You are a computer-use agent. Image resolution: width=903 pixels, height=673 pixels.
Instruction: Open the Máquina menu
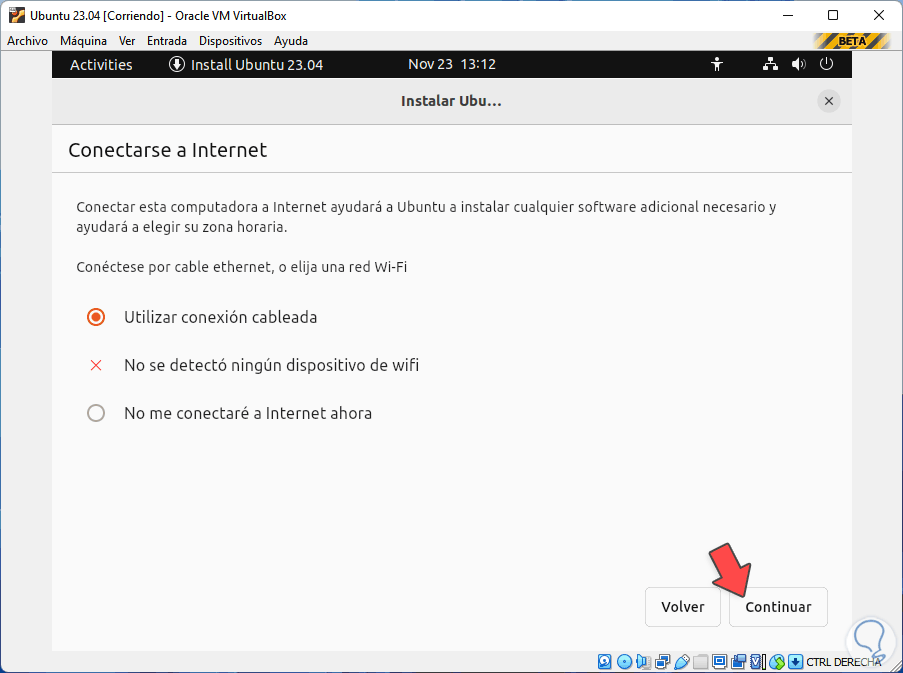(84, 41)
